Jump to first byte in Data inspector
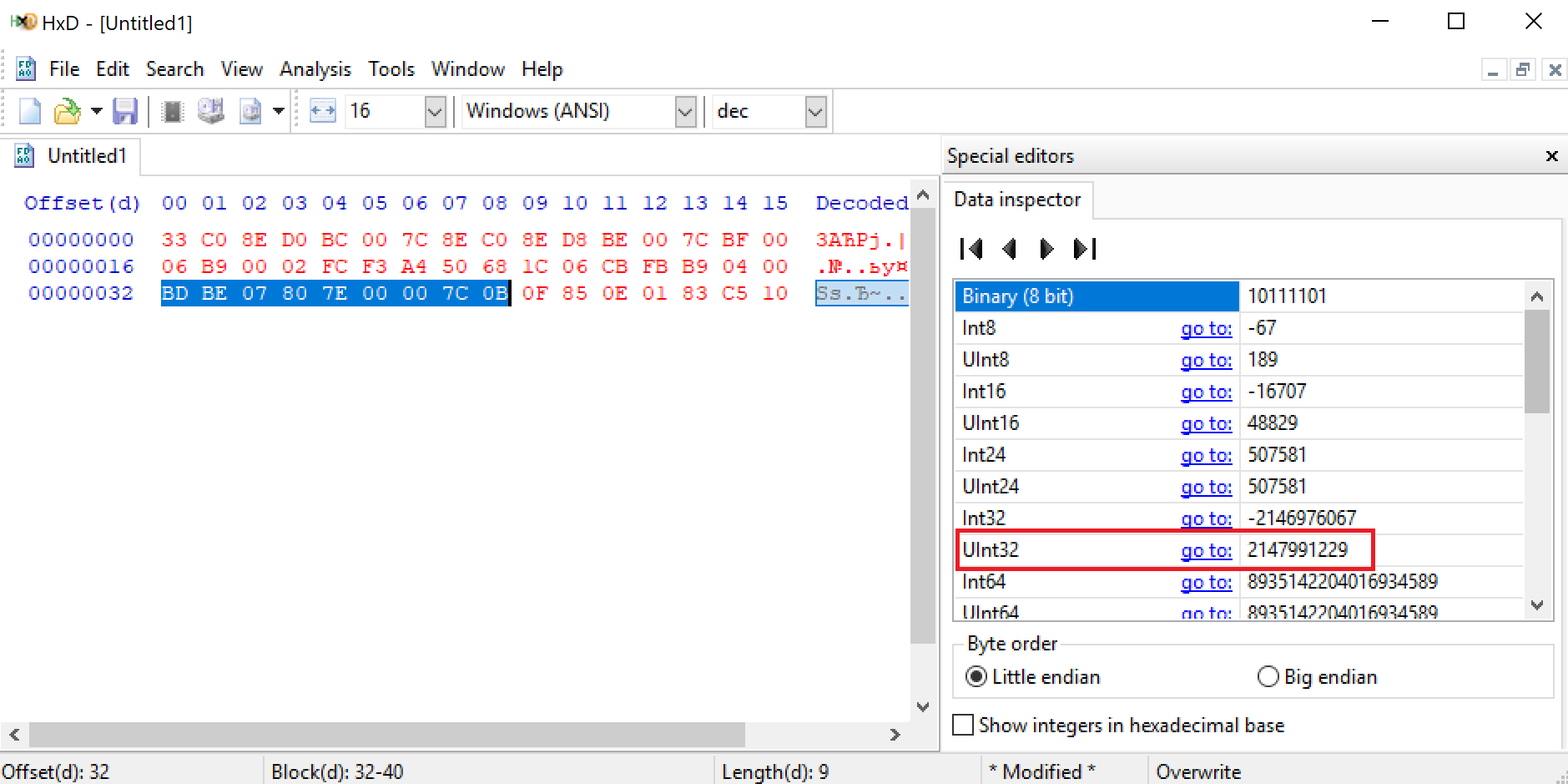 [971, 249]
